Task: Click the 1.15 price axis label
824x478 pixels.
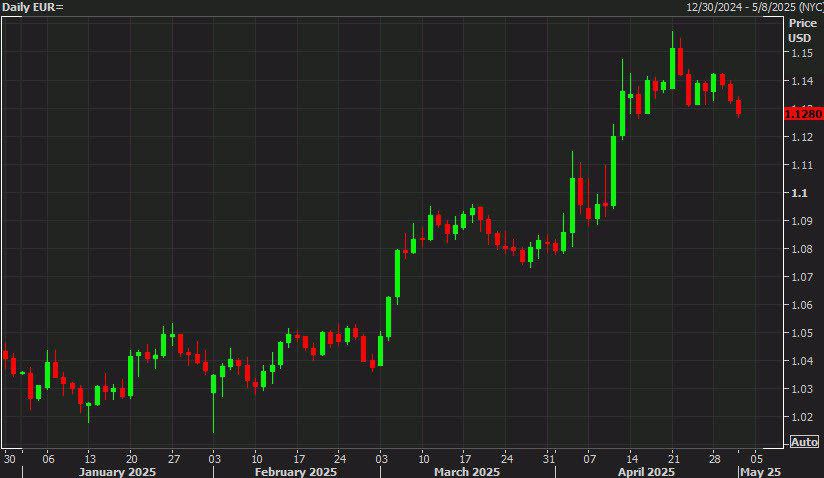Action: 802,53
